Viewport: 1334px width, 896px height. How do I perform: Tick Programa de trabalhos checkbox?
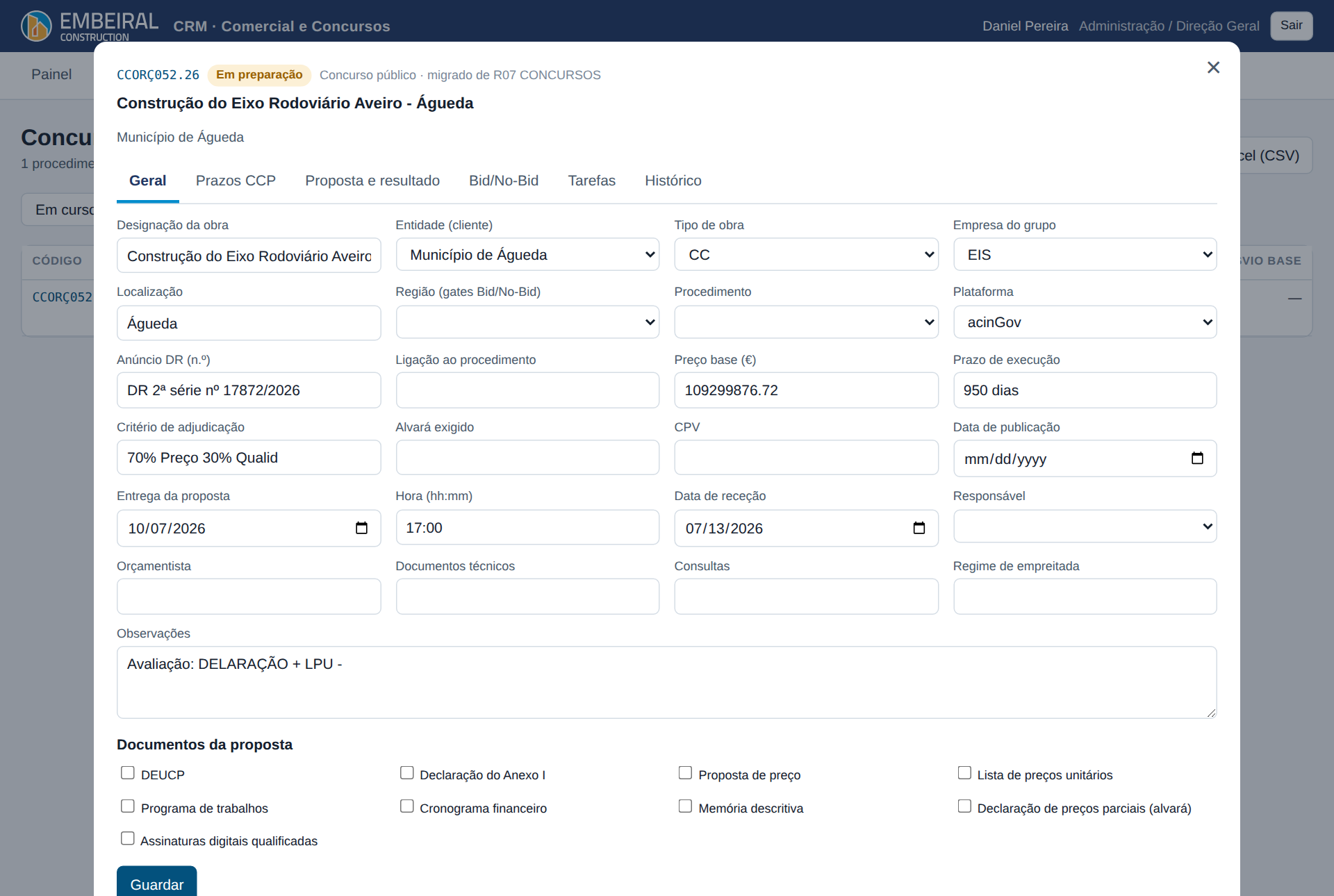point(128,806)
